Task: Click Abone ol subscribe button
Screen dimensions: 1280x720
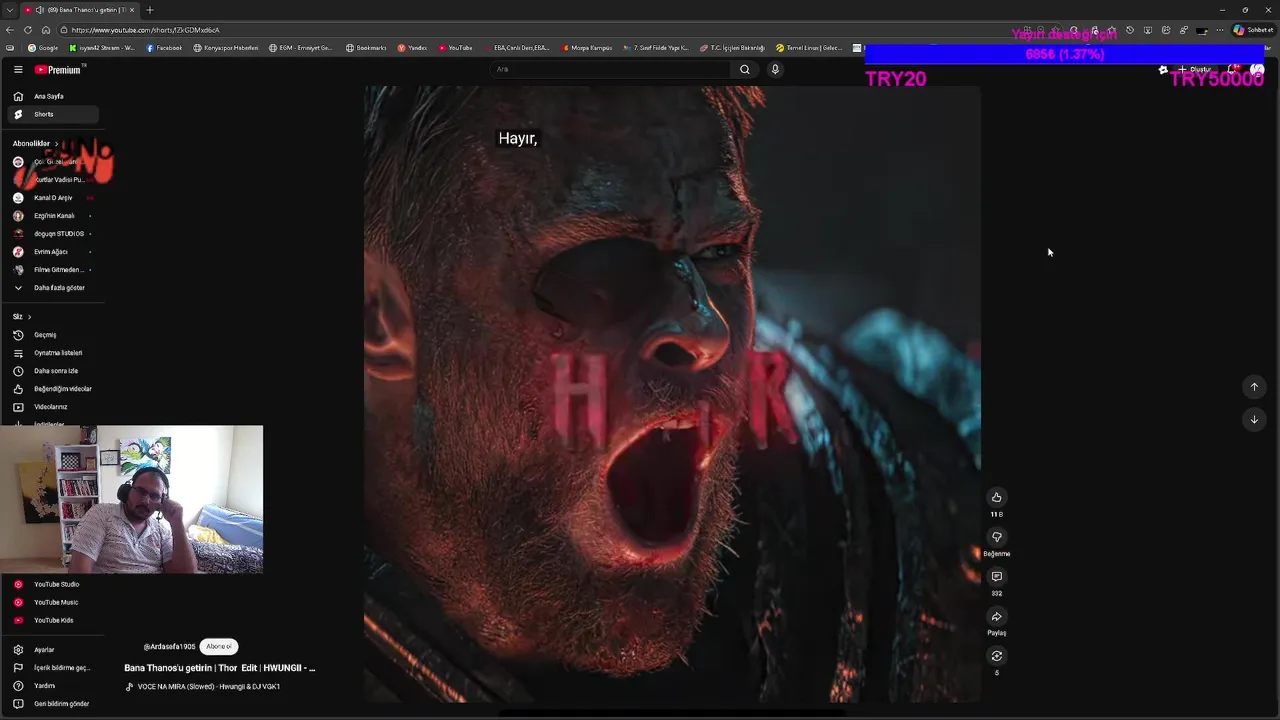Action: [219, 647]
